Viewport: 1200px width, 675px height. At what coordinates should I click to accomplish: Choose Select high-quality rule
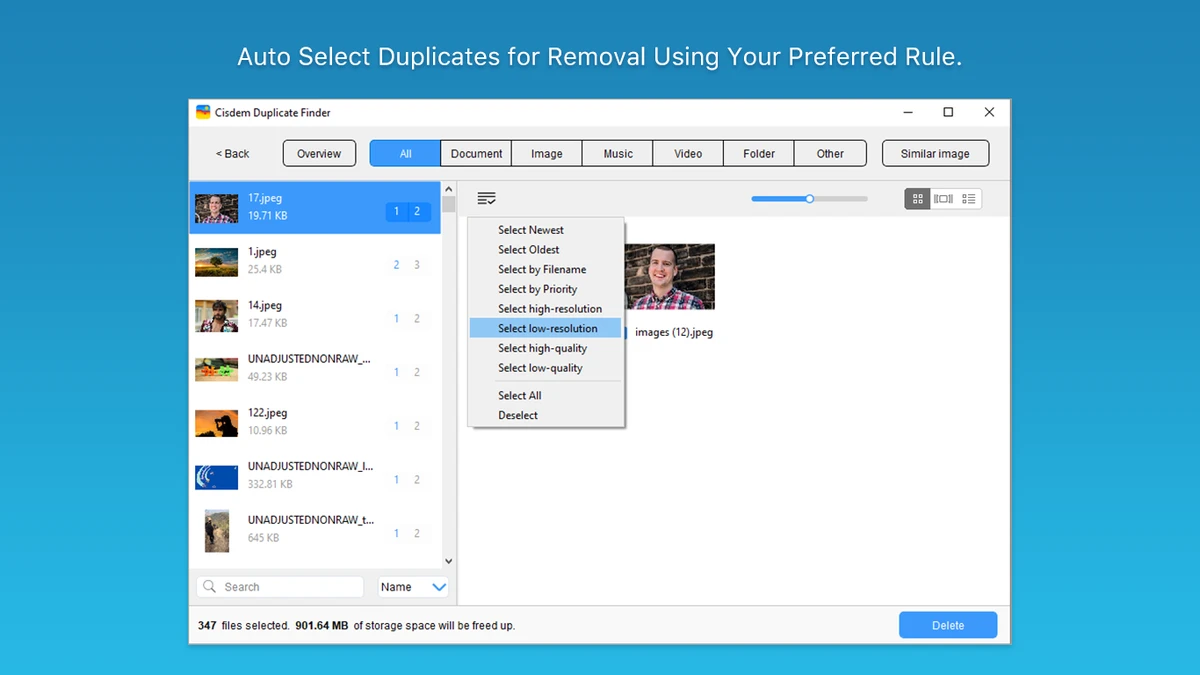click(543, 348)
